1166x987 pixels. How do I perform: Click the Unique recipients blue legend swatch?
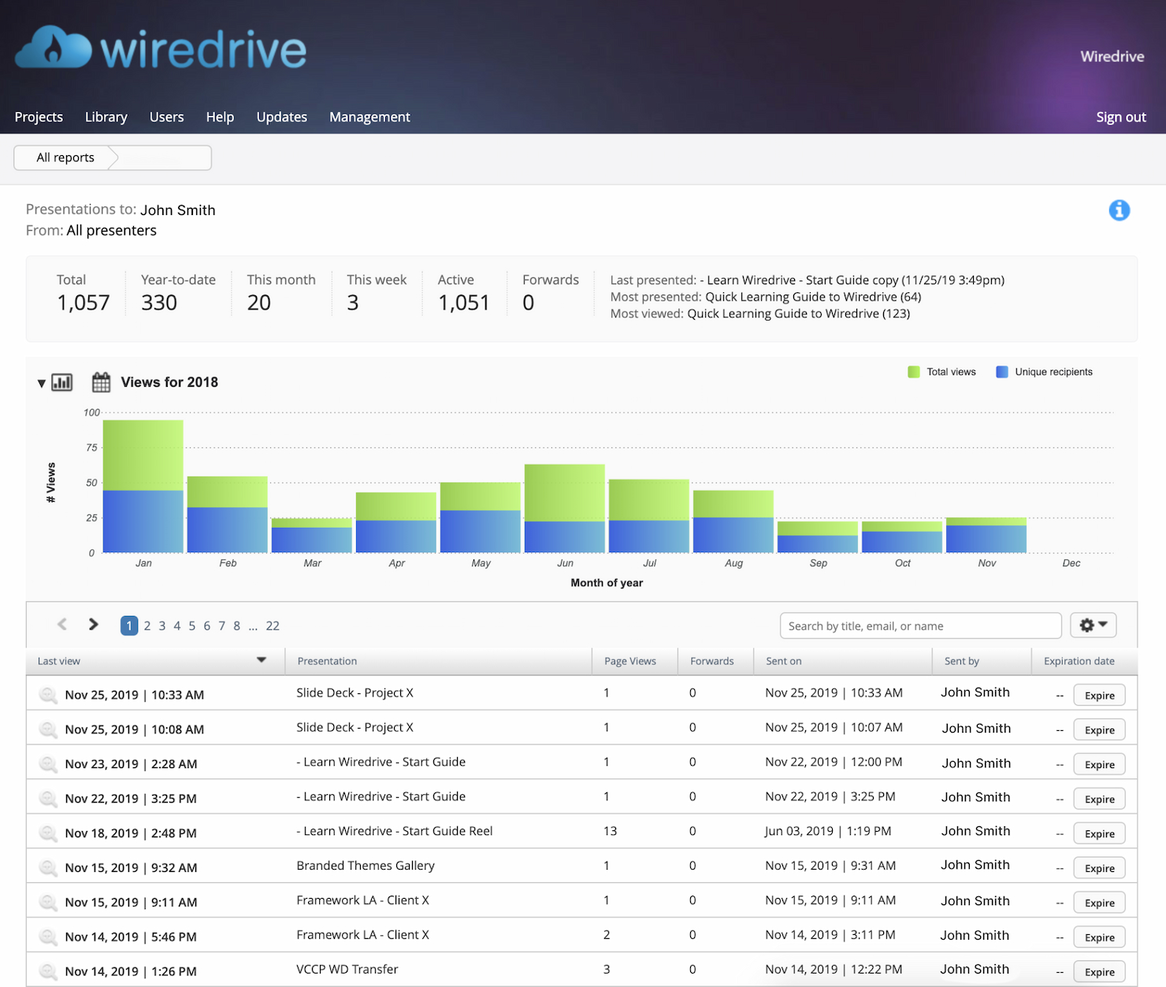click(x=1002, y=372)
